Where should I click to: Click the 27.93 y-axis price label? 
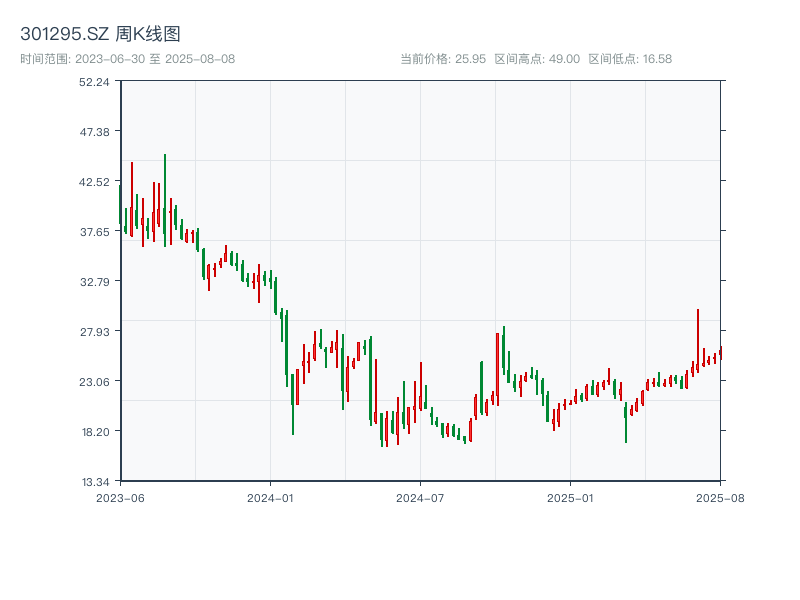(94, 332)
